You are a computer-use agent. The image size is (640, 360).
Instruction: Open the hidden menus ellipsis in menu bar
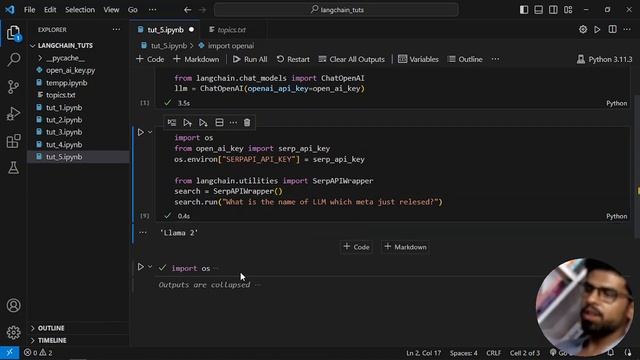(x=152, y=10)
